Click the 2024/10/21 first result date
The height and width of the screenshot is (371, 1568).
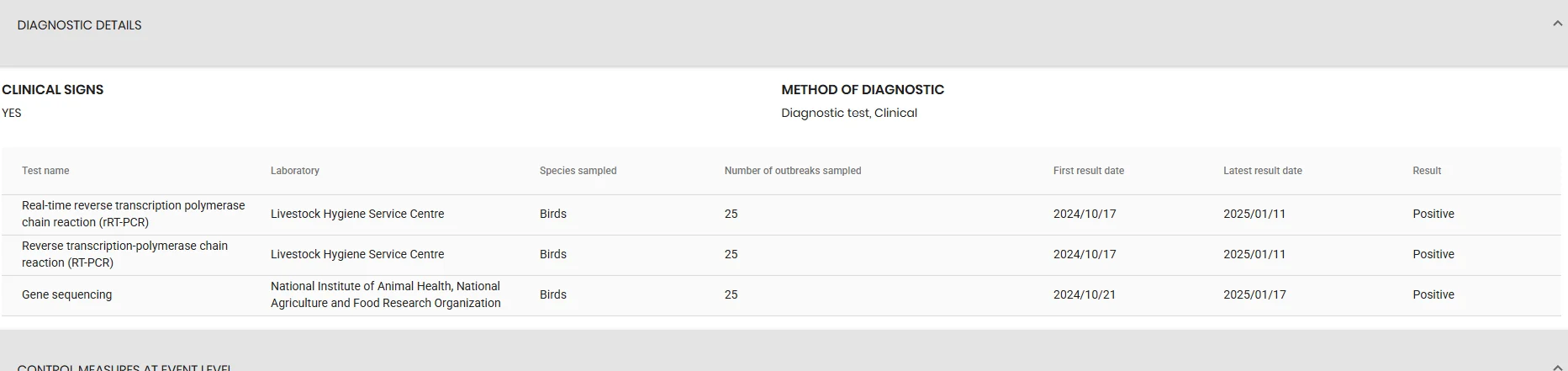pyautogui.click(x=1085, y=294)
